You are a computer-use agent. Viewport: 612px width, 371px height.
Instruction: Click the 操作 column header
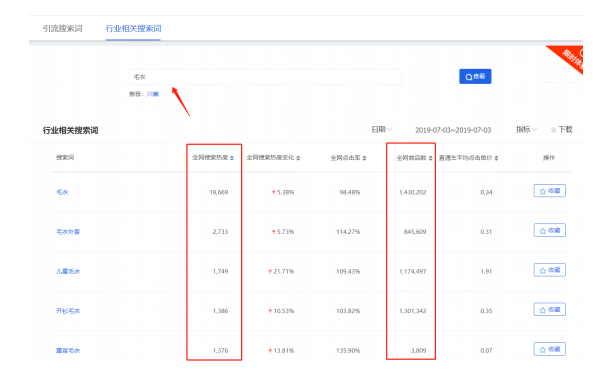click(x=549, y=158)
